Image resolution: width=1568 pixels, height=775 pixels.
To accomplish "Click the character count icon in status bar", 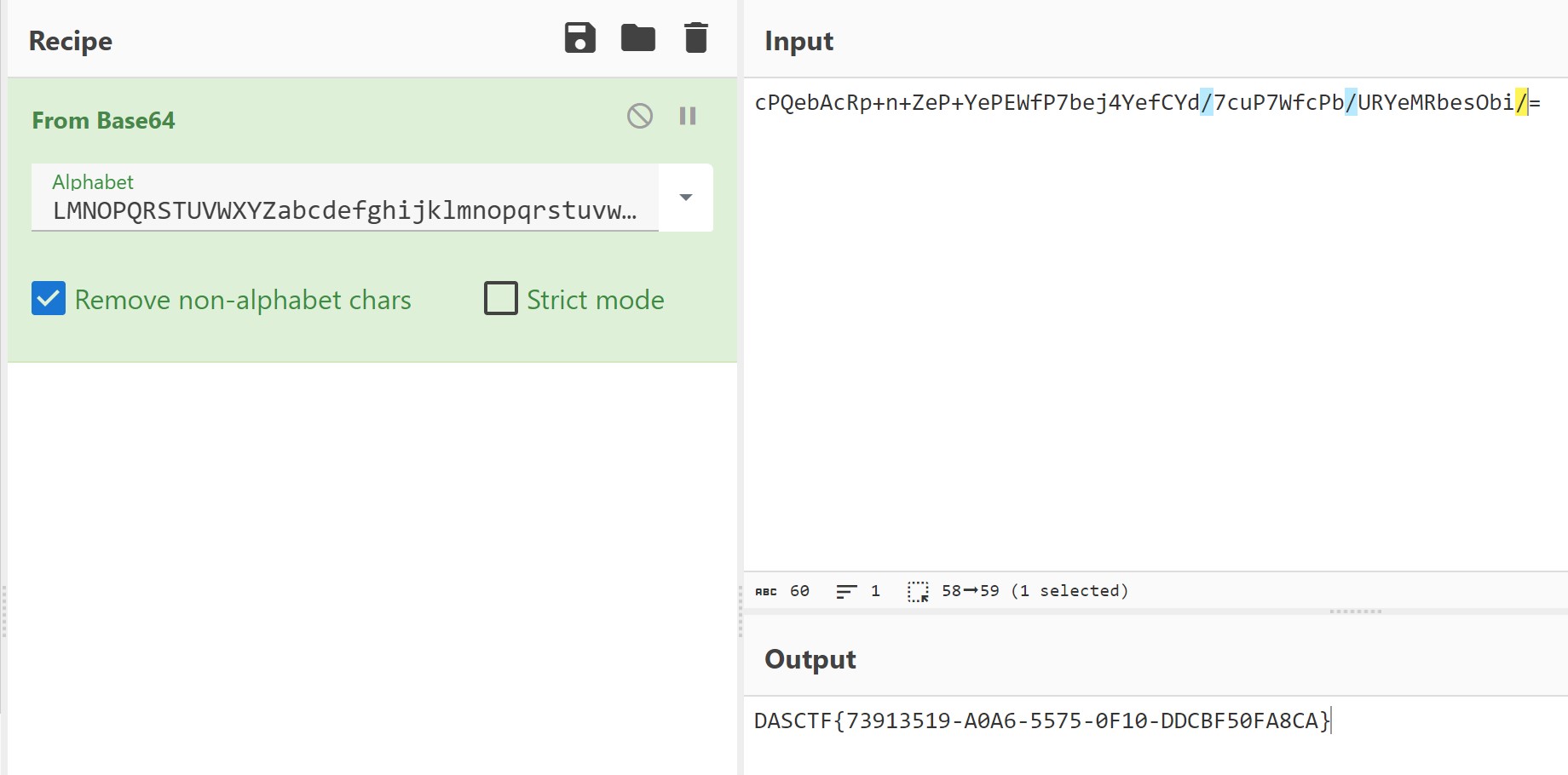I will click(x=766, y=591).
